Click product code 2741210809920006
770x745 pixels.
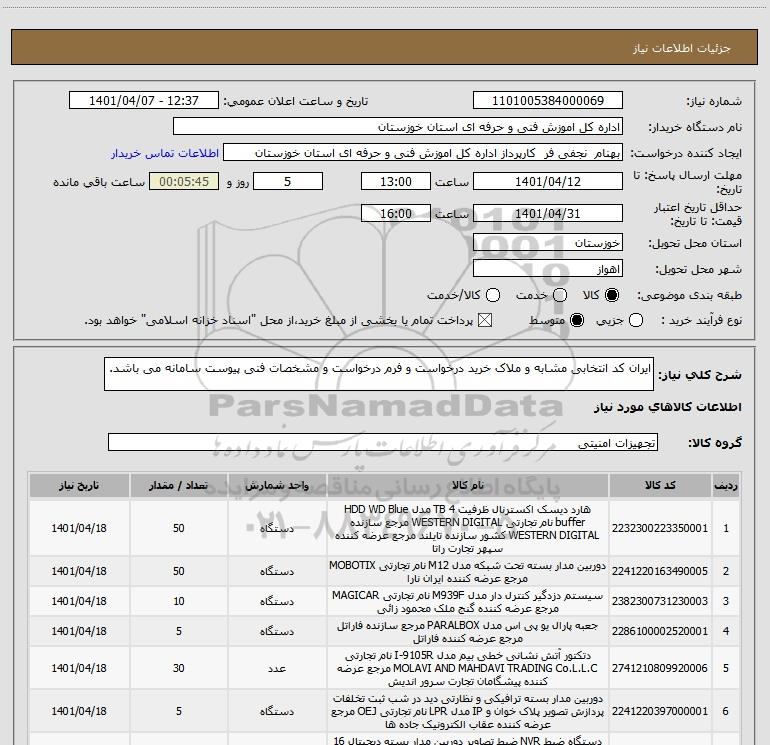660,668
